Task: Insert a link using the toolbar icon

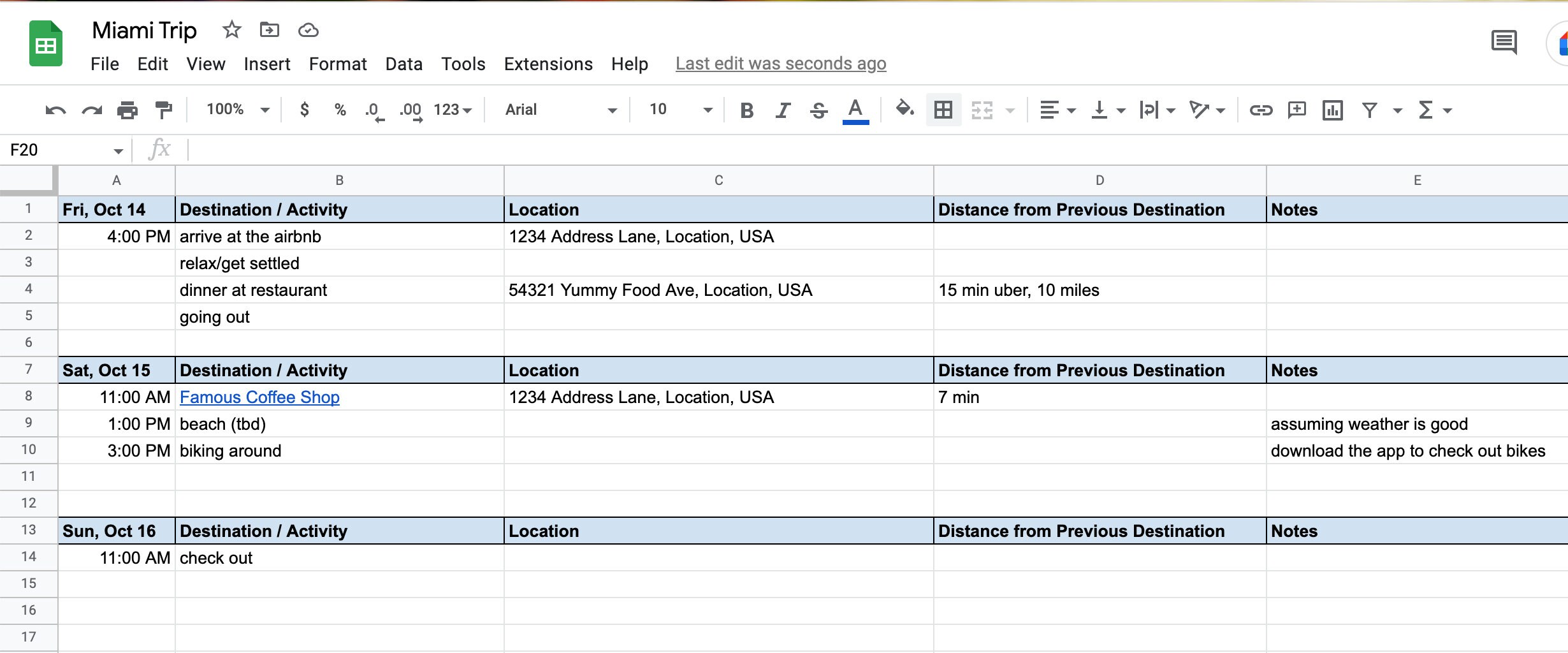Action: [1260, 110]
